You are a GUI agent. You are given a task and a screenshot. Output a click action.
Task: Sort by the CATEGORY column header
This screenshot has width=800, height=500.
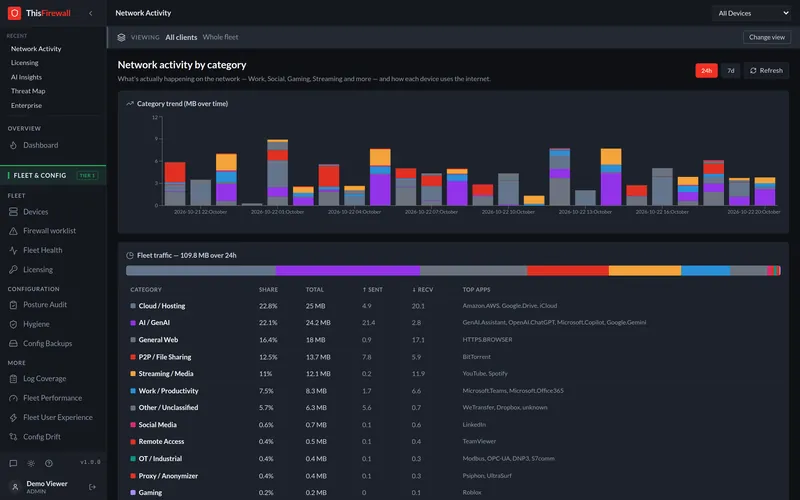pyautogui.click(x=146, y=289)
